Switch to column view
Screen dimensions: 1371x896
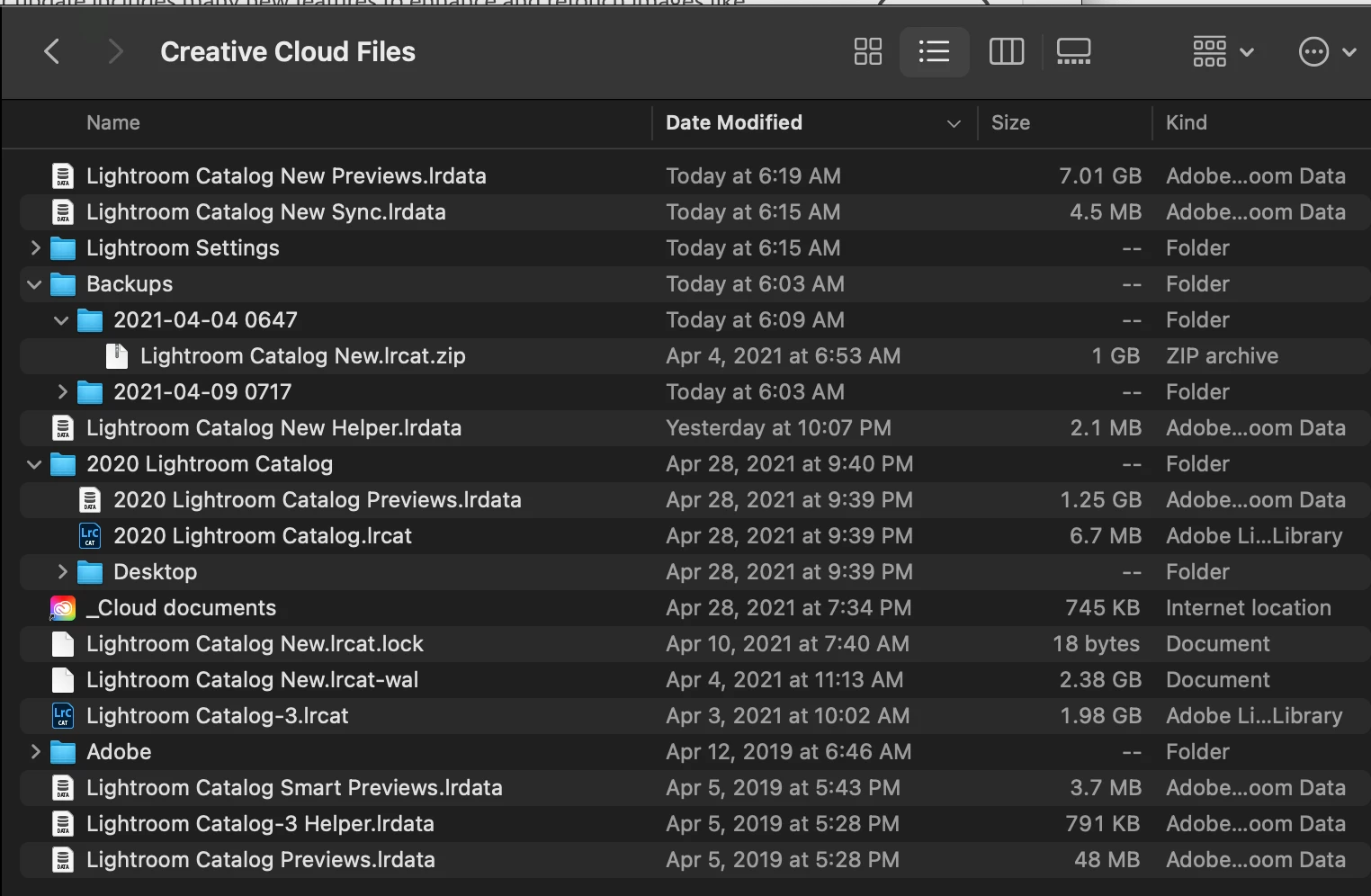tap(1006, 52)
